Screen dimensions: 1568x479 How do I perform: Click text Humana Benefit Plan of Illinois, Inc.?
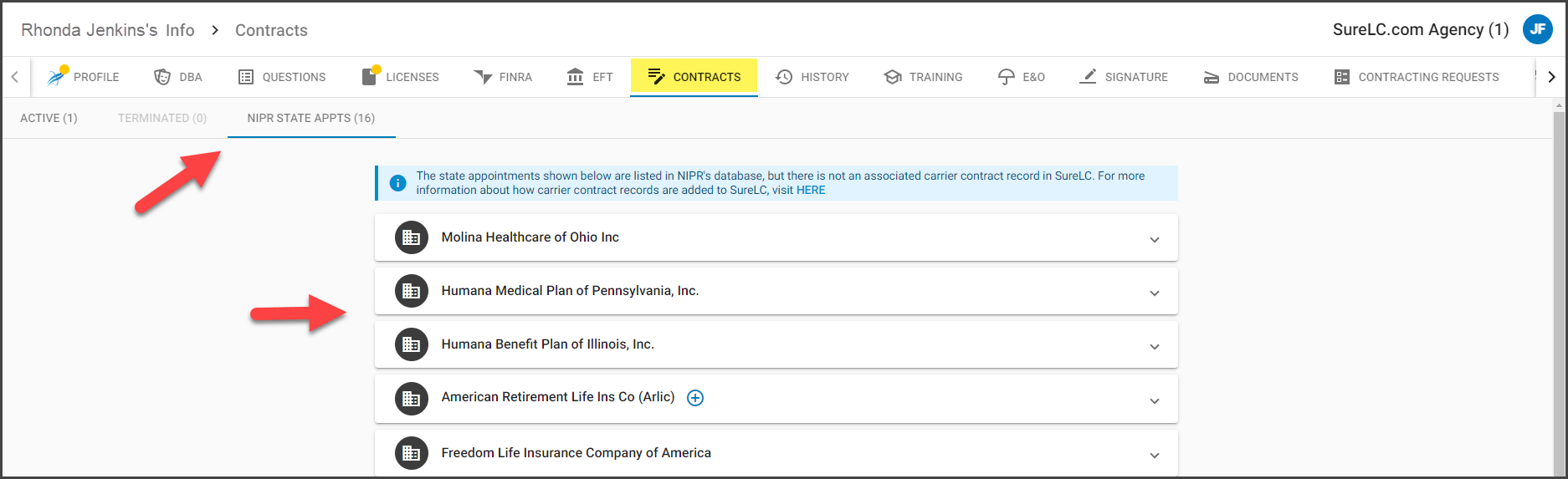(x=548, y=344)
